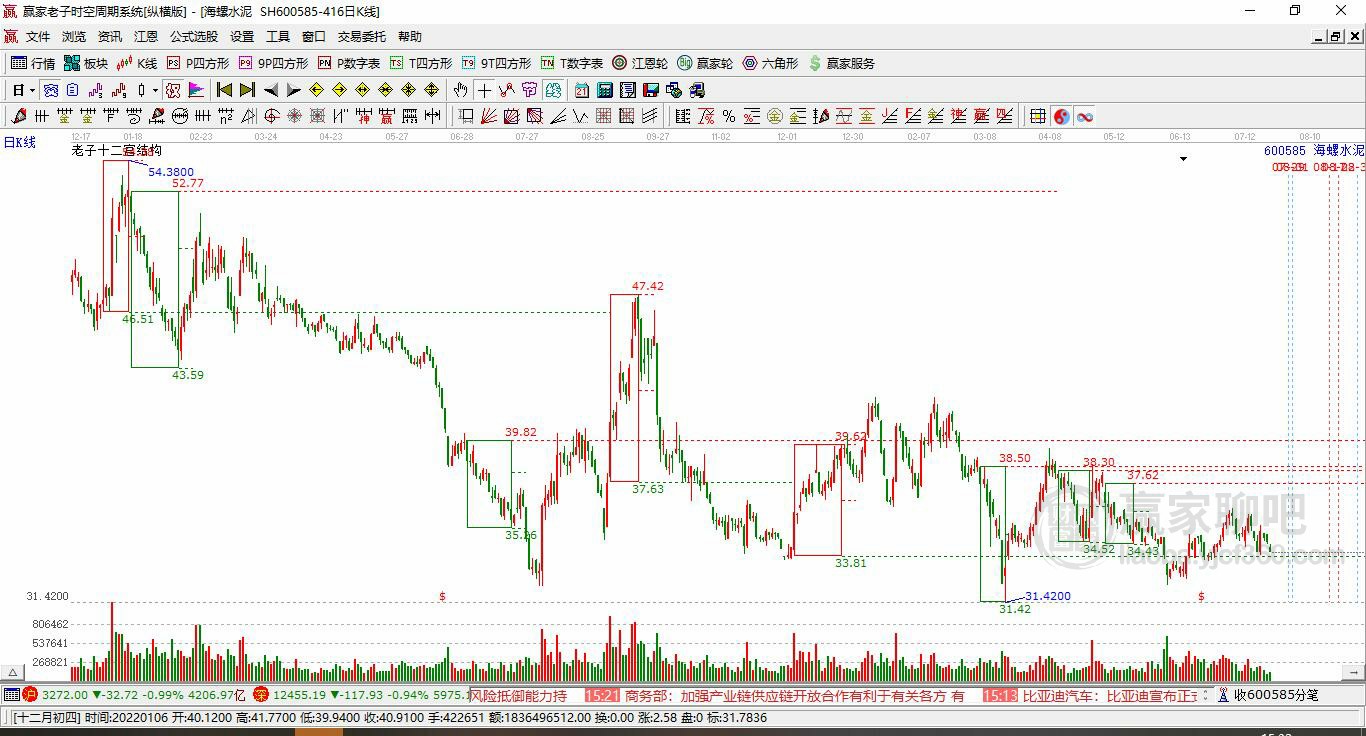Open the 板块 sector view

tap(86, 63)
